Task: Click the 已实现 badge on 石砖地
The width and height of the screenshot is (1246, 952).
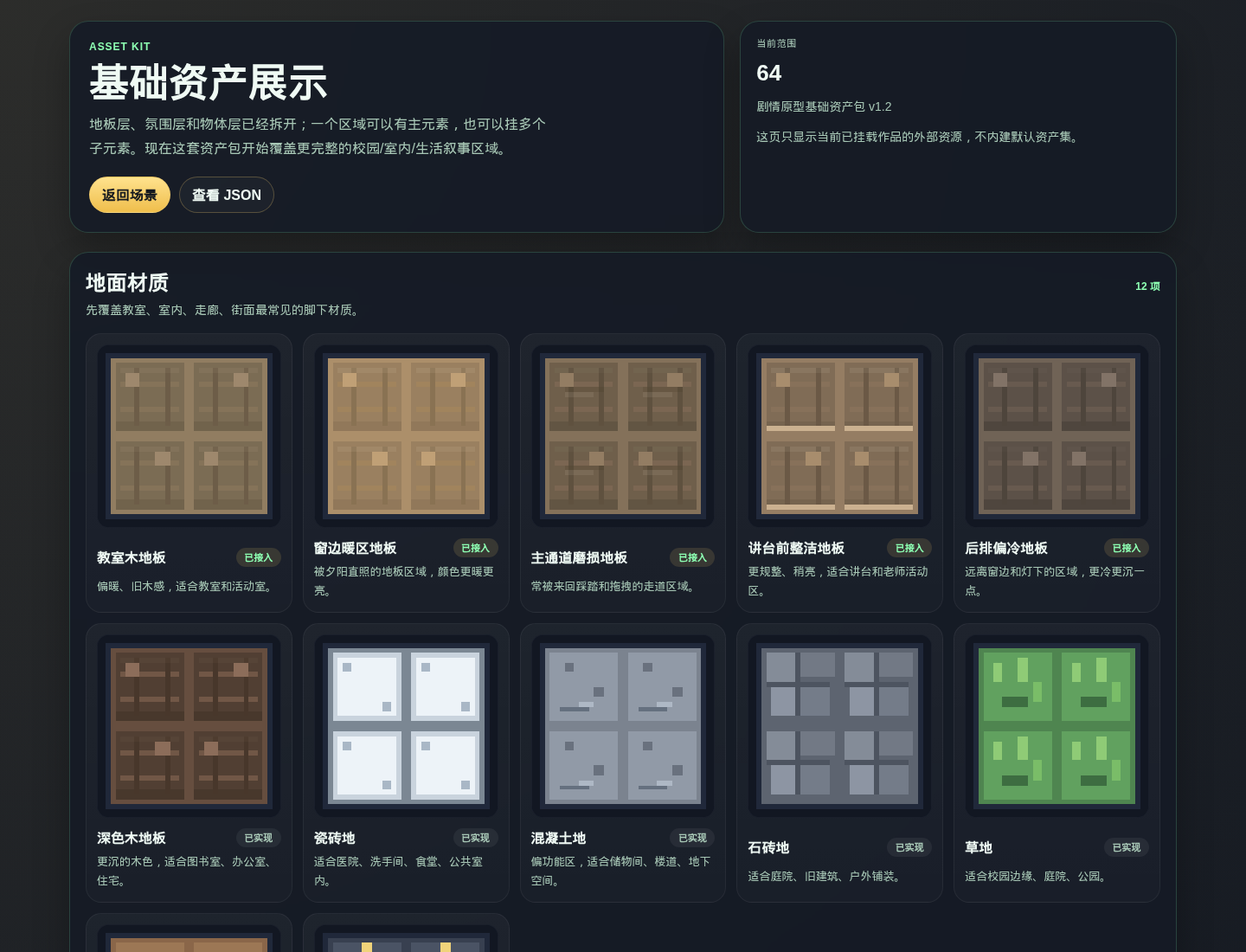Action: 909,848
